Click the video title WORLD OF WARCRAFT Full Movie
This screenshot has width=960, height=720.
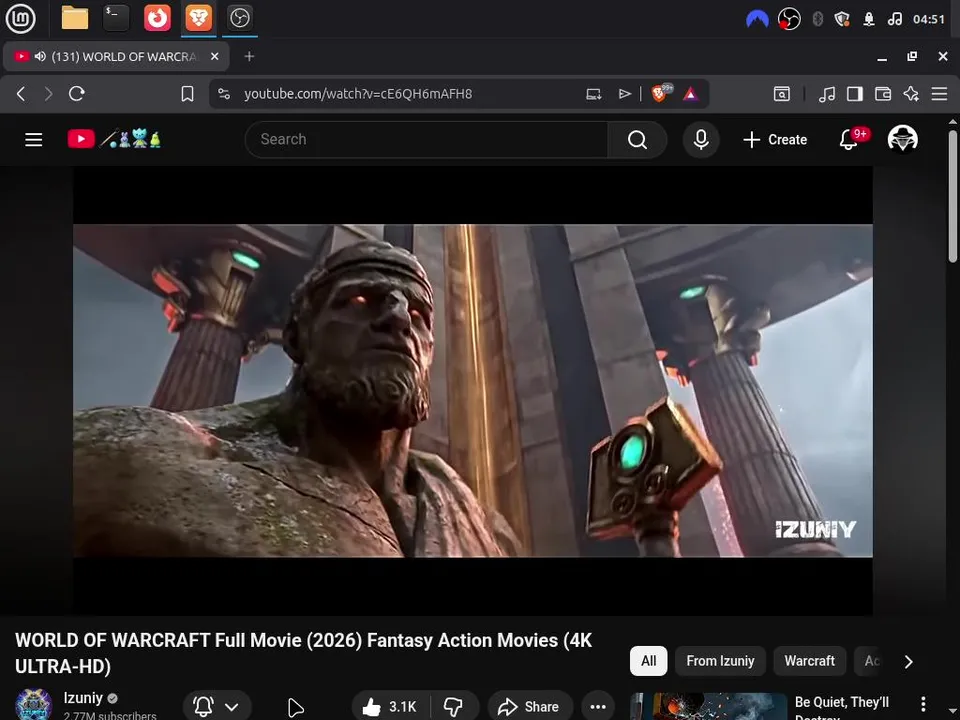pos(303,653)
